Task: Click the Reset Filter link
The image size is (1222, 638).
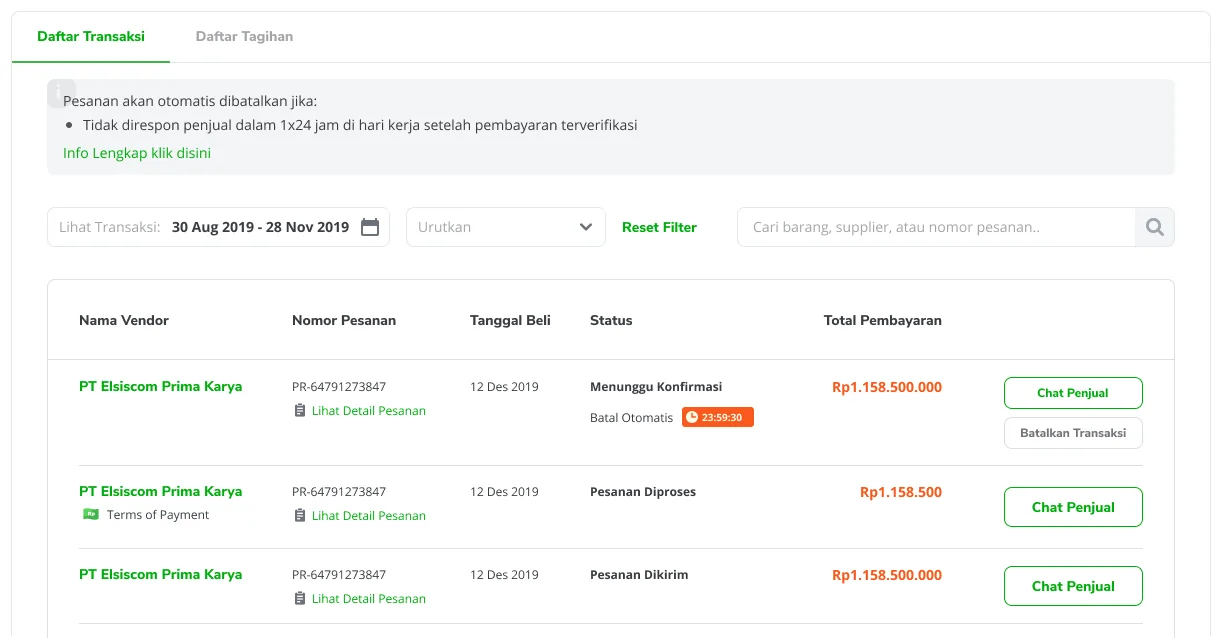Action: point(659,227)
